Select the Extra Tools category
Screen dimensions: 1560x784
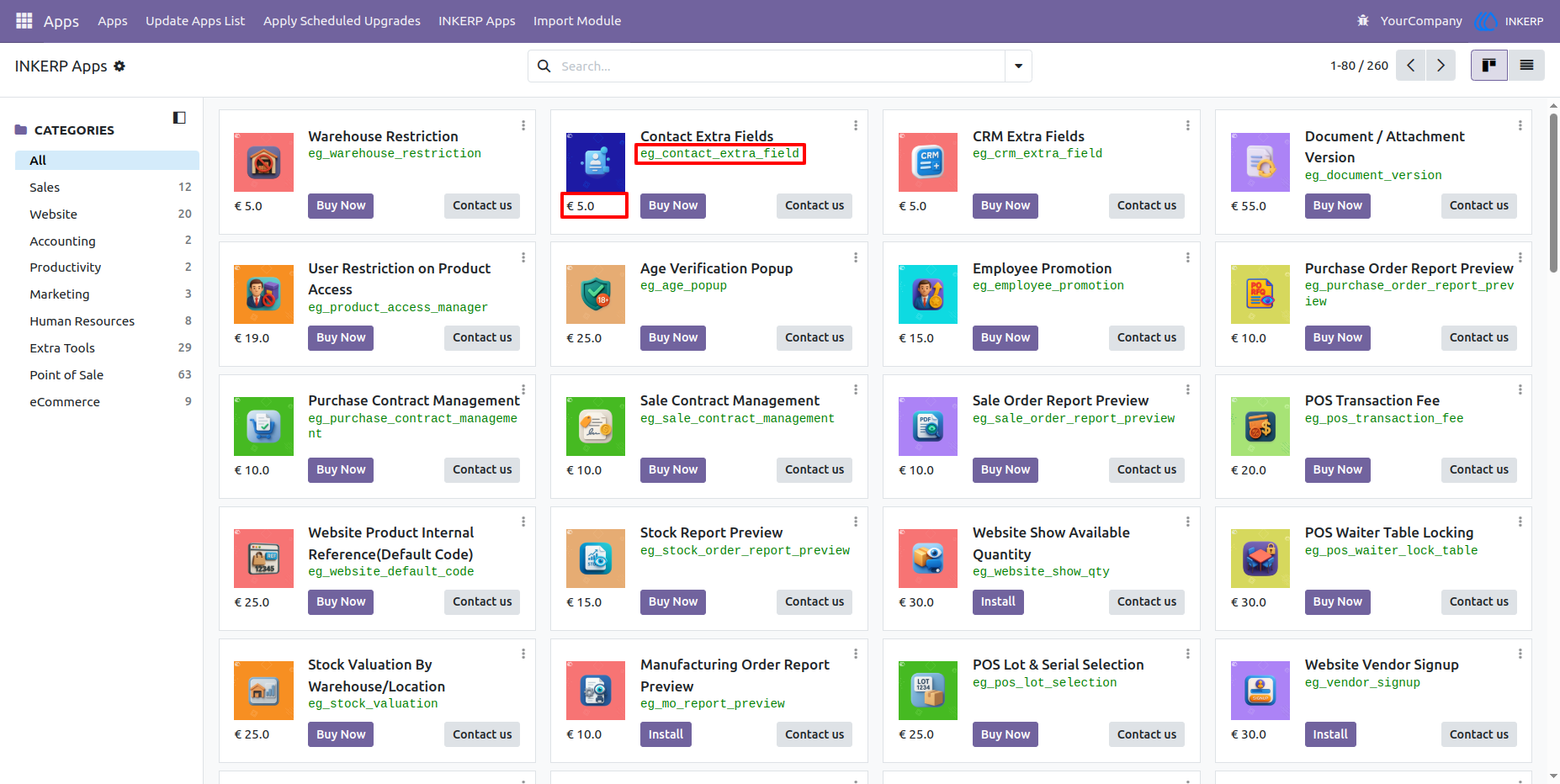(107, 348)
